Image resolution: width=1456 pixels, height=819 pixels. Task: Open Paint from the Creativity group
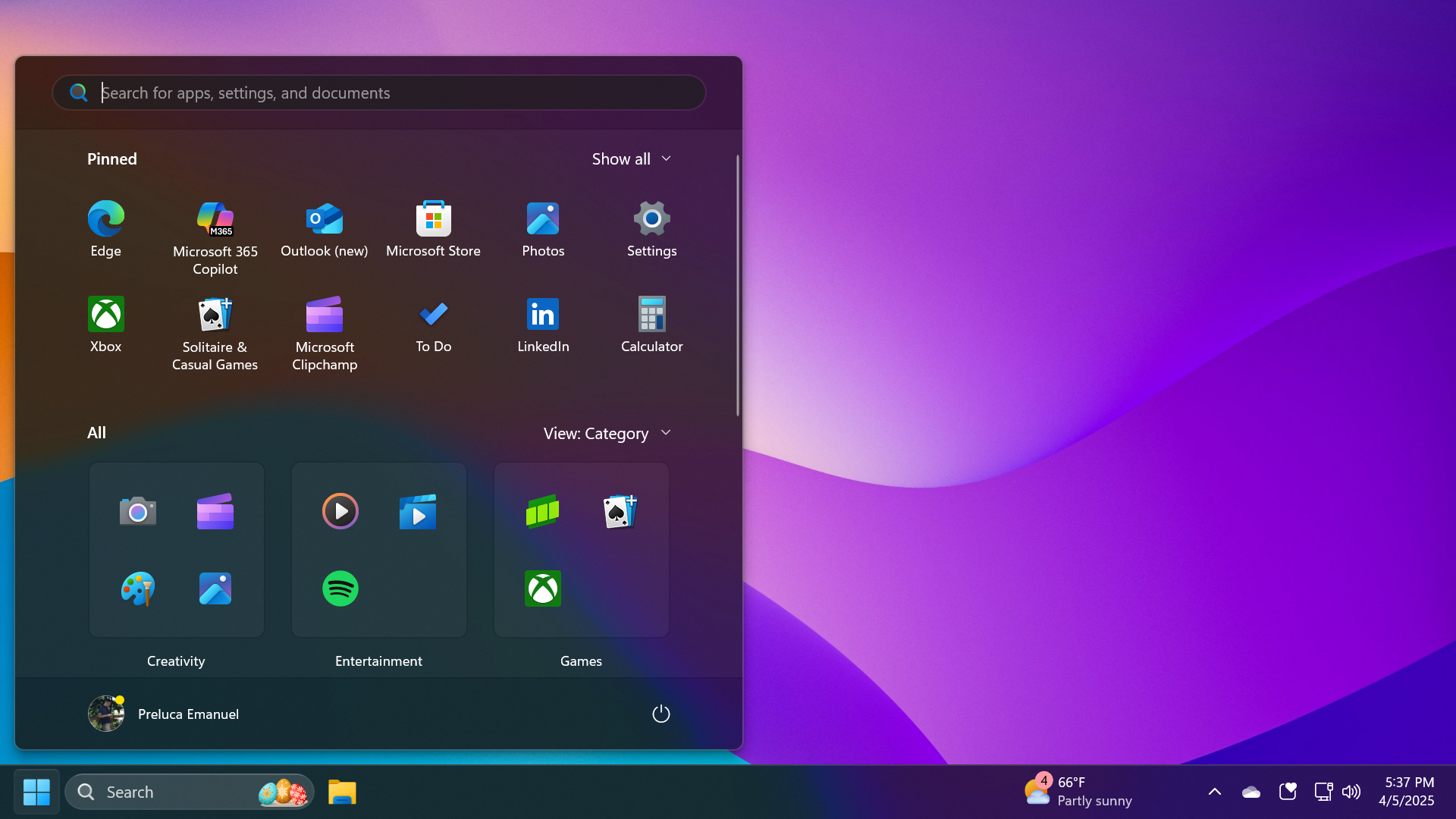tap(136, 588)
